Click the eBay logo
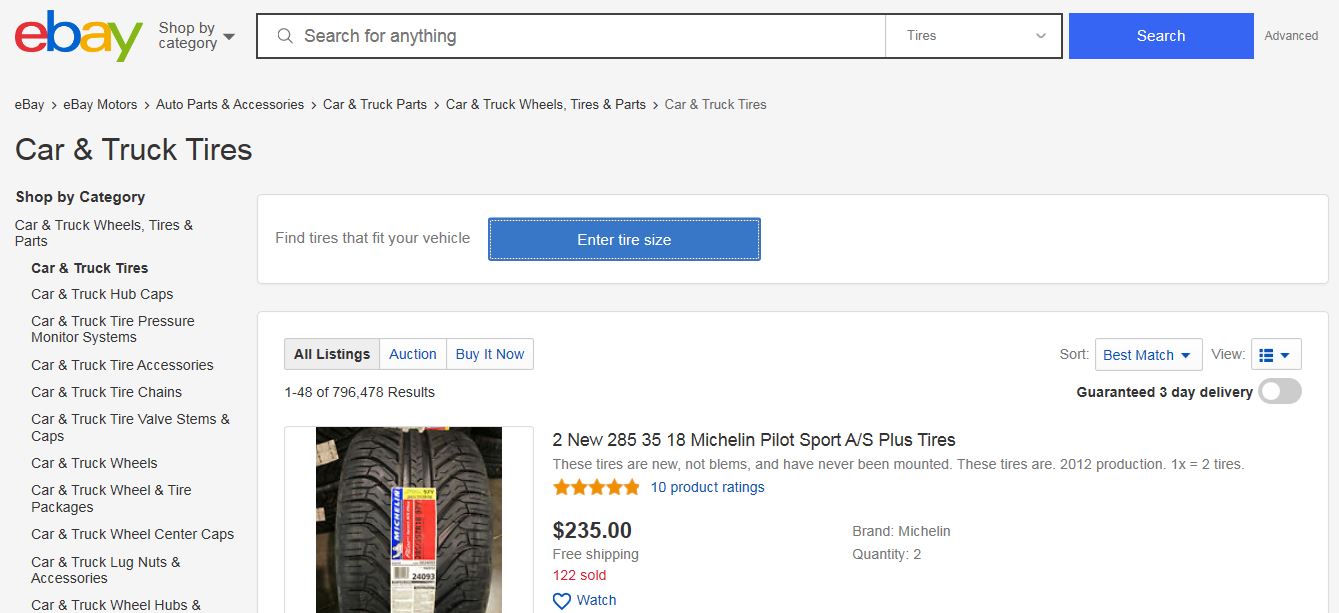 [79, 36]
